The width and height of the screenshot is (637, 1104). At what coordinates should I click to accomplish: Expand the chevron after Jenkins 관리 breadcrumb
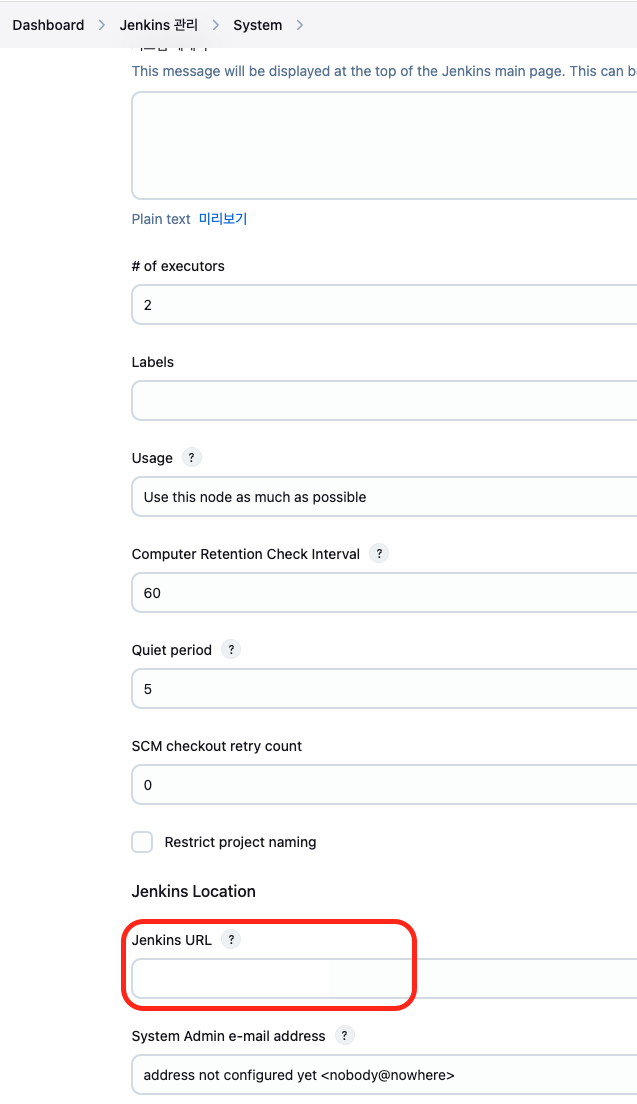click(x=216, y=25)
